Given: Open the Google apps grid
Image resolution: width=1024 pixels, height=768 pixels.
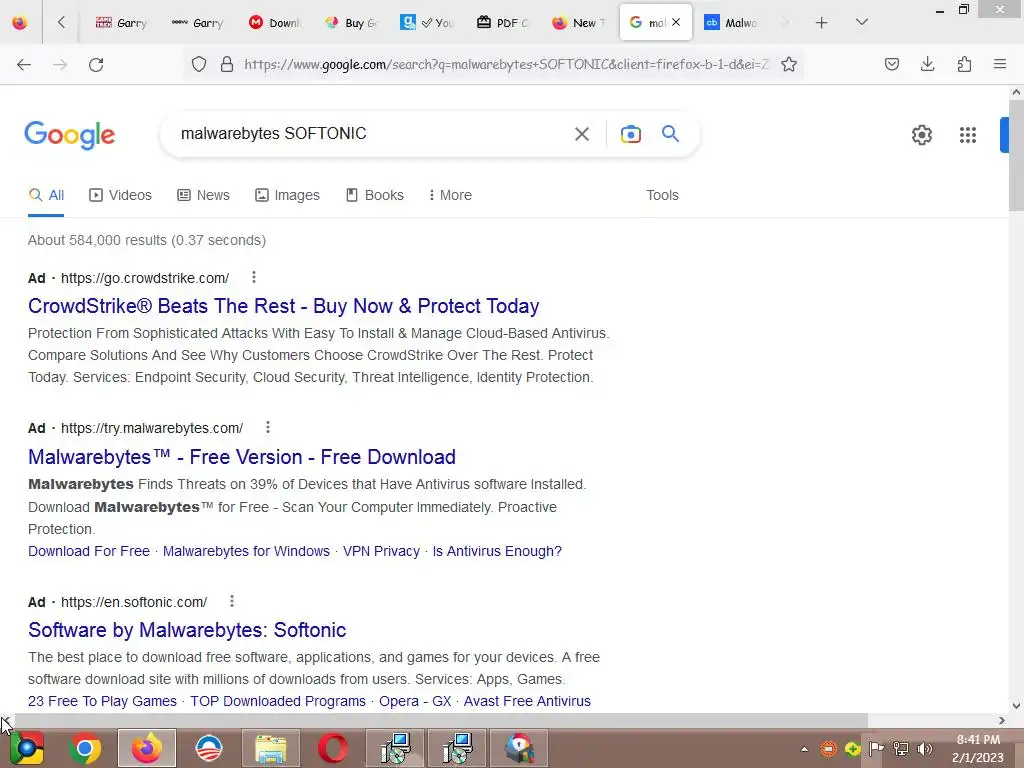Looking at the screenshot, I should (967, 135).
